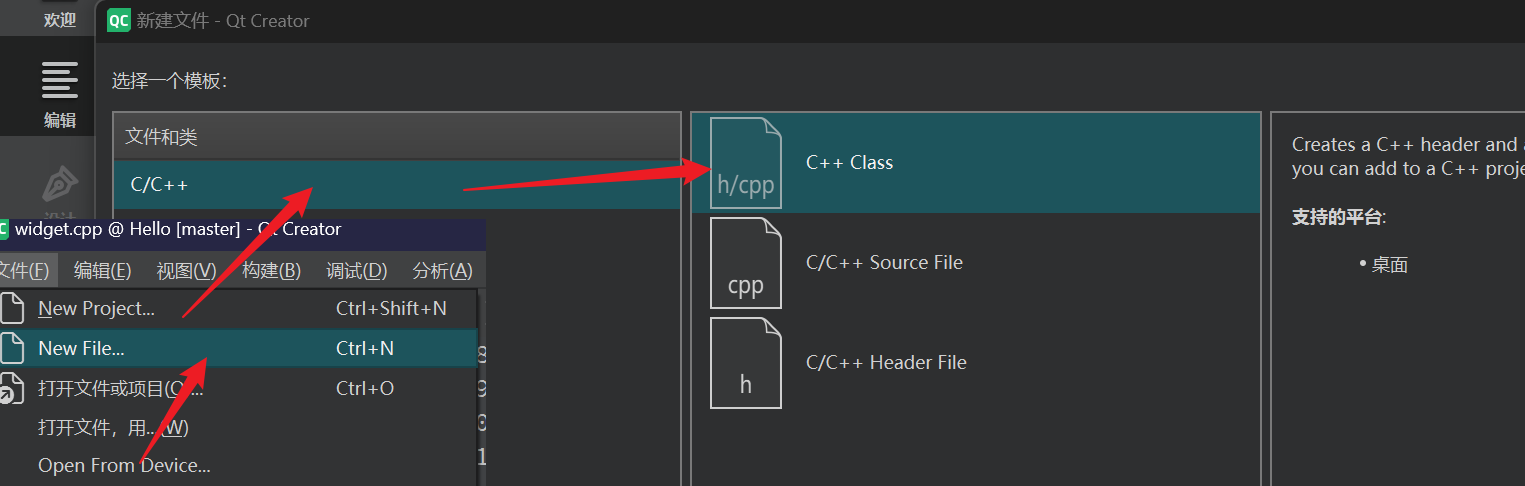Open the 文件(F) menu
The image size is (1525, 486).
point(23,270)
